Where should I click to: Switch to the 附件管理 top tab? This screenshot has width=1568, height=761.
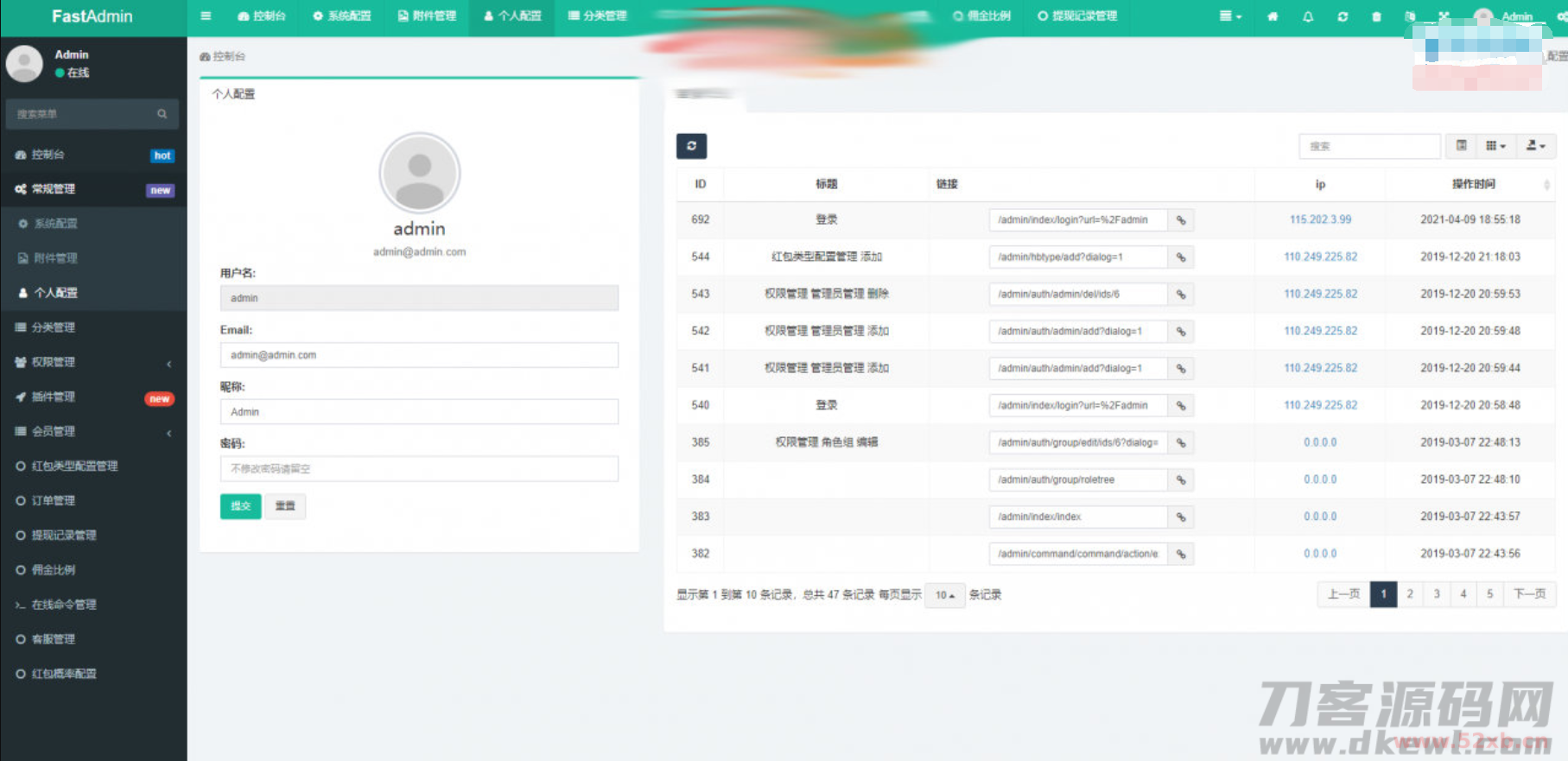coord(427,16)
